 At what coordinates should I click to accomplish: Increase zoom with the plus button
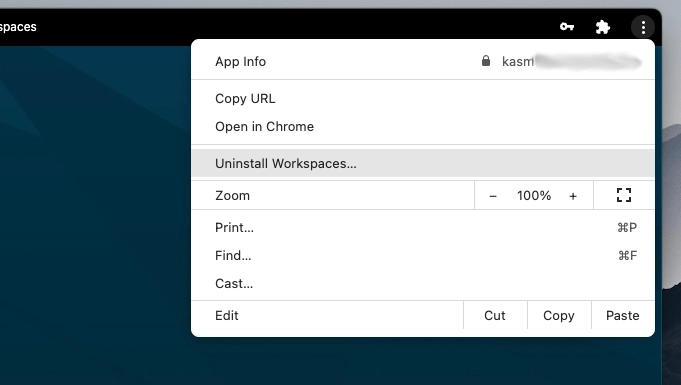[x=573, y=196]
